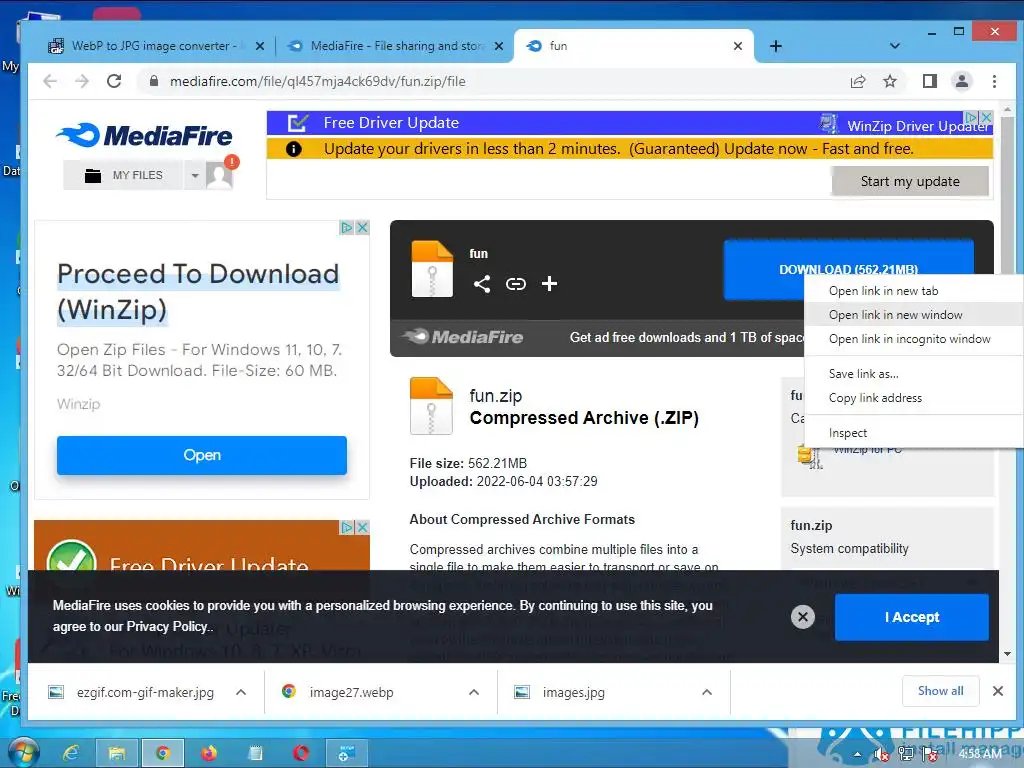Close the fun tab
1024x768 pixels.
[x=737, y=46]
